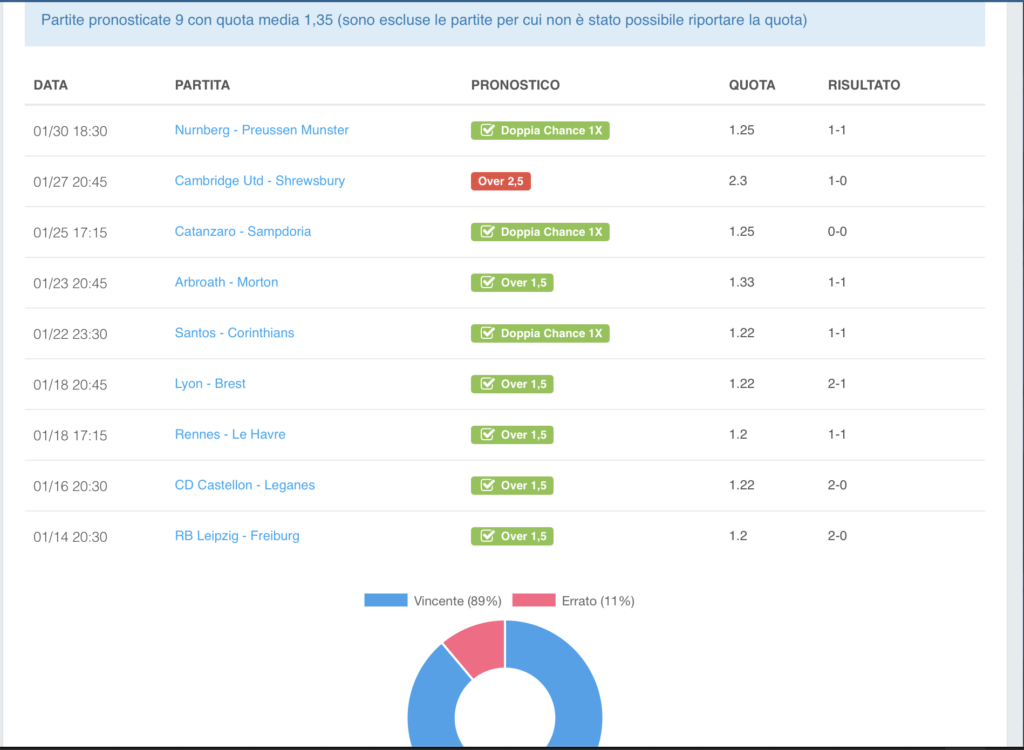Click the Rennes - Le Havre link

click(x=230, y=434)
